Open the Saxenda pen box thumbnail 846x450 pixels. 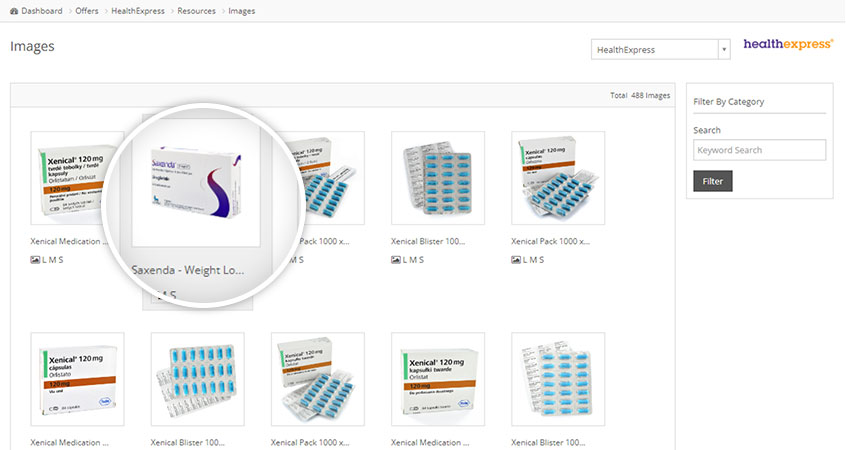tap(196, 181)
